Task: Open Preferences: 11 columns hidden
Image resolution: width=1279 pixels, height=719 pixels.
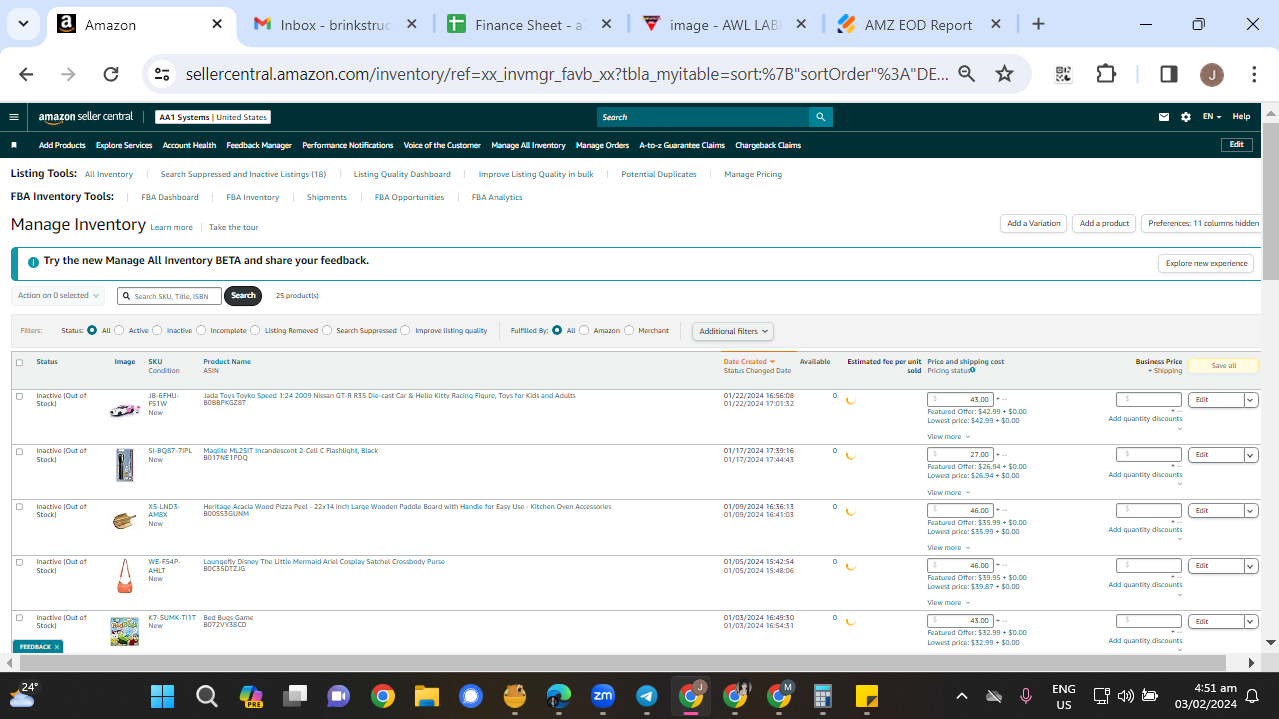Action: point(1203,223)
